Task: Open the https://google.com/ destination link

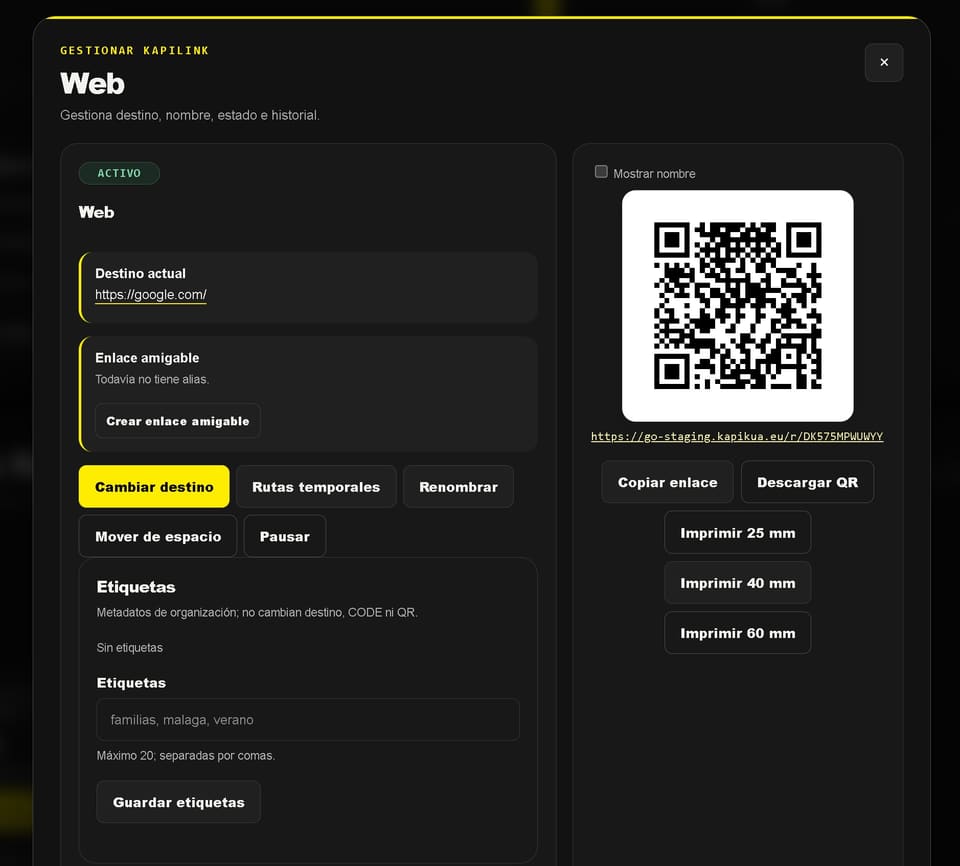Action: coord(151,295)
